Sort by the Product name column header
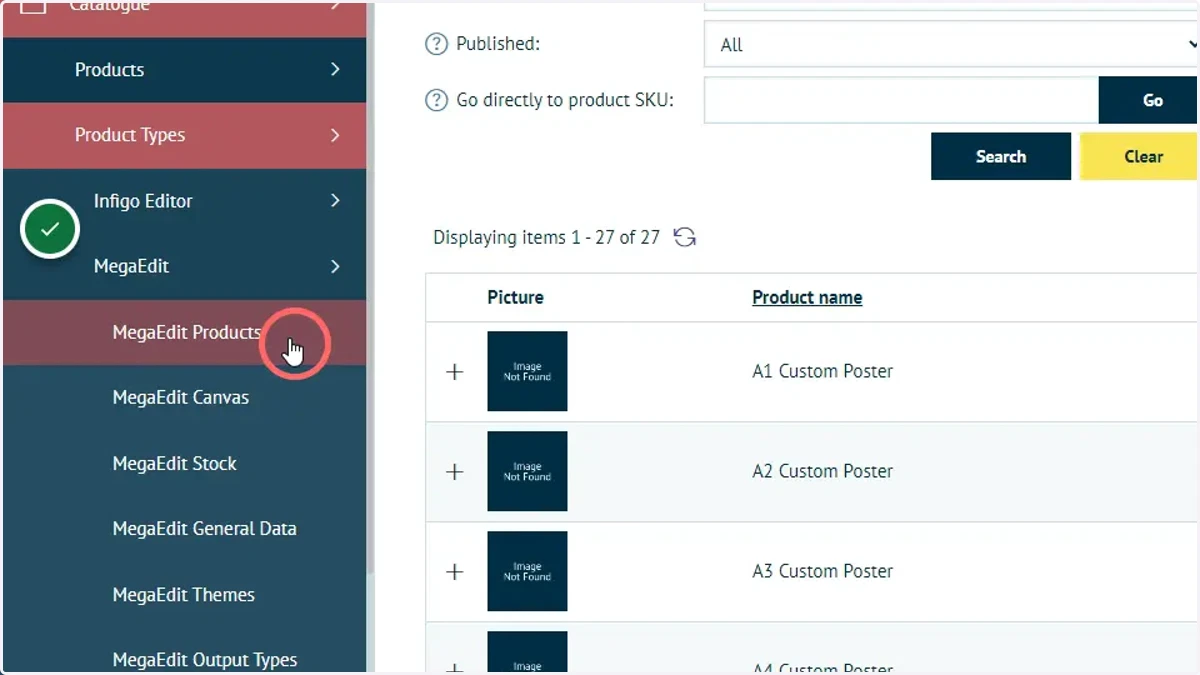The image size is (1200, 675). click(807, 298)
